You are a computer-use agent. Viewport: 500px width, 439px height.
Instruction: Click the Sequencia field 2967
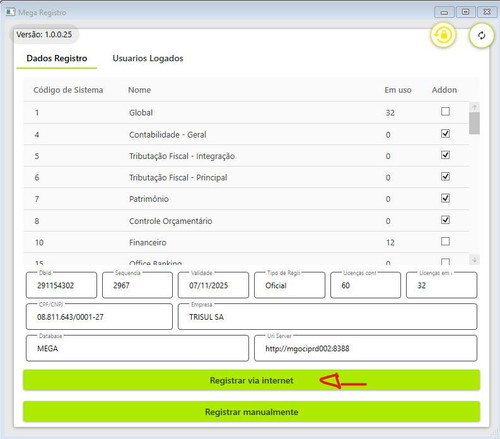tap(137, 285)
